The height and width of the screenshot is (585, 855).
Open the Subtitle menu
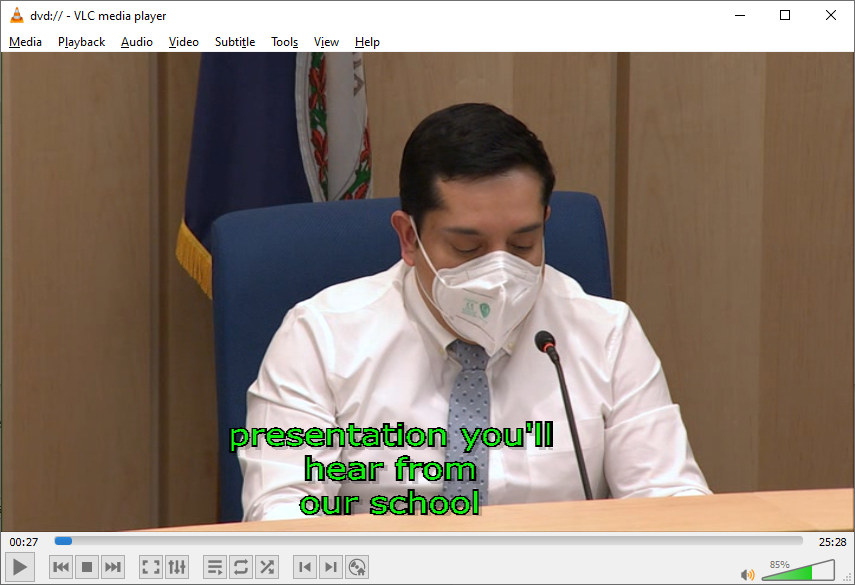(235, 42)
